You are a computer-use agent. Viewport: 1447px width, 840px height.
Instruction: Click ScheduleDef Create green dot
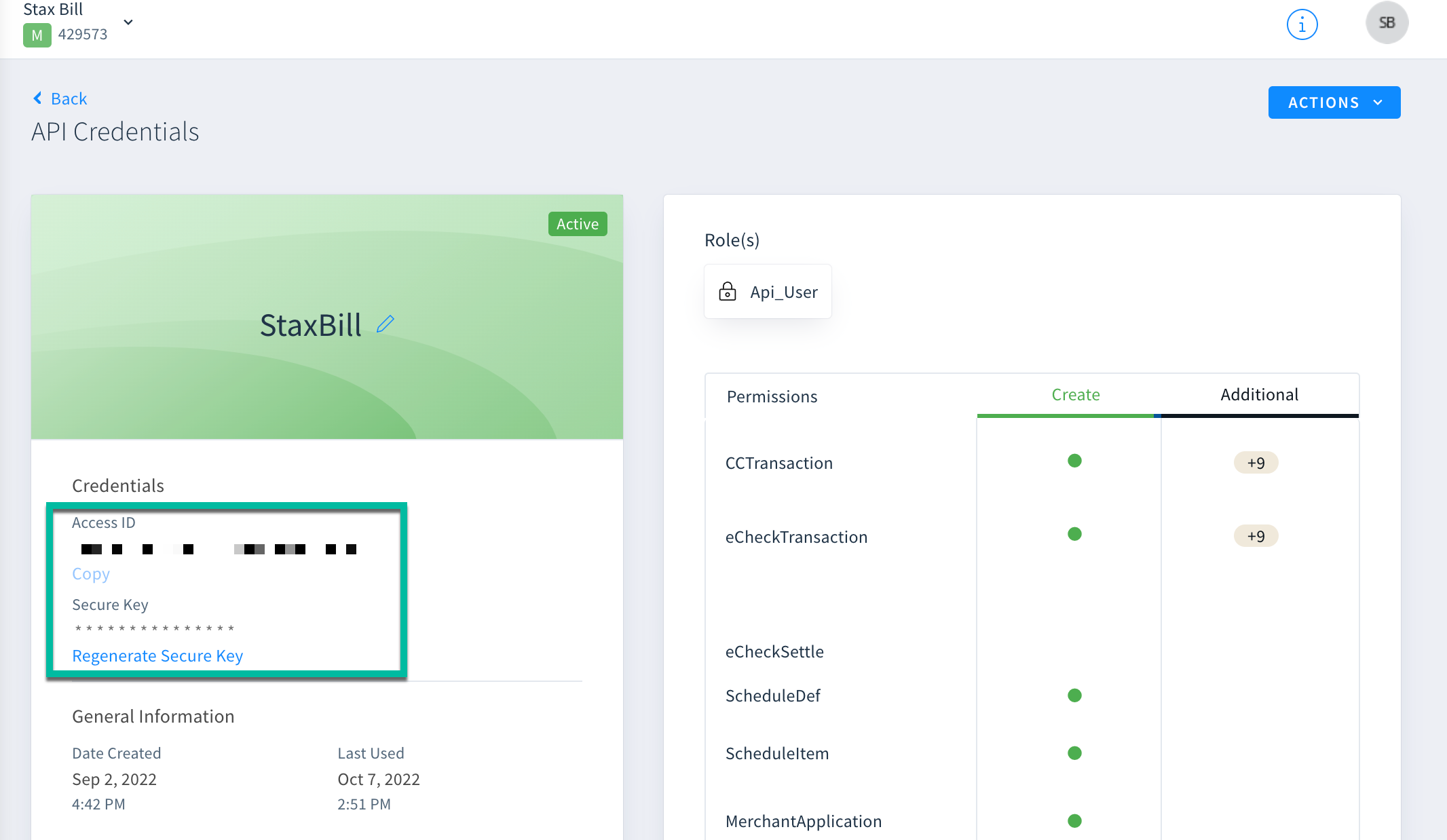[1074, 695]
